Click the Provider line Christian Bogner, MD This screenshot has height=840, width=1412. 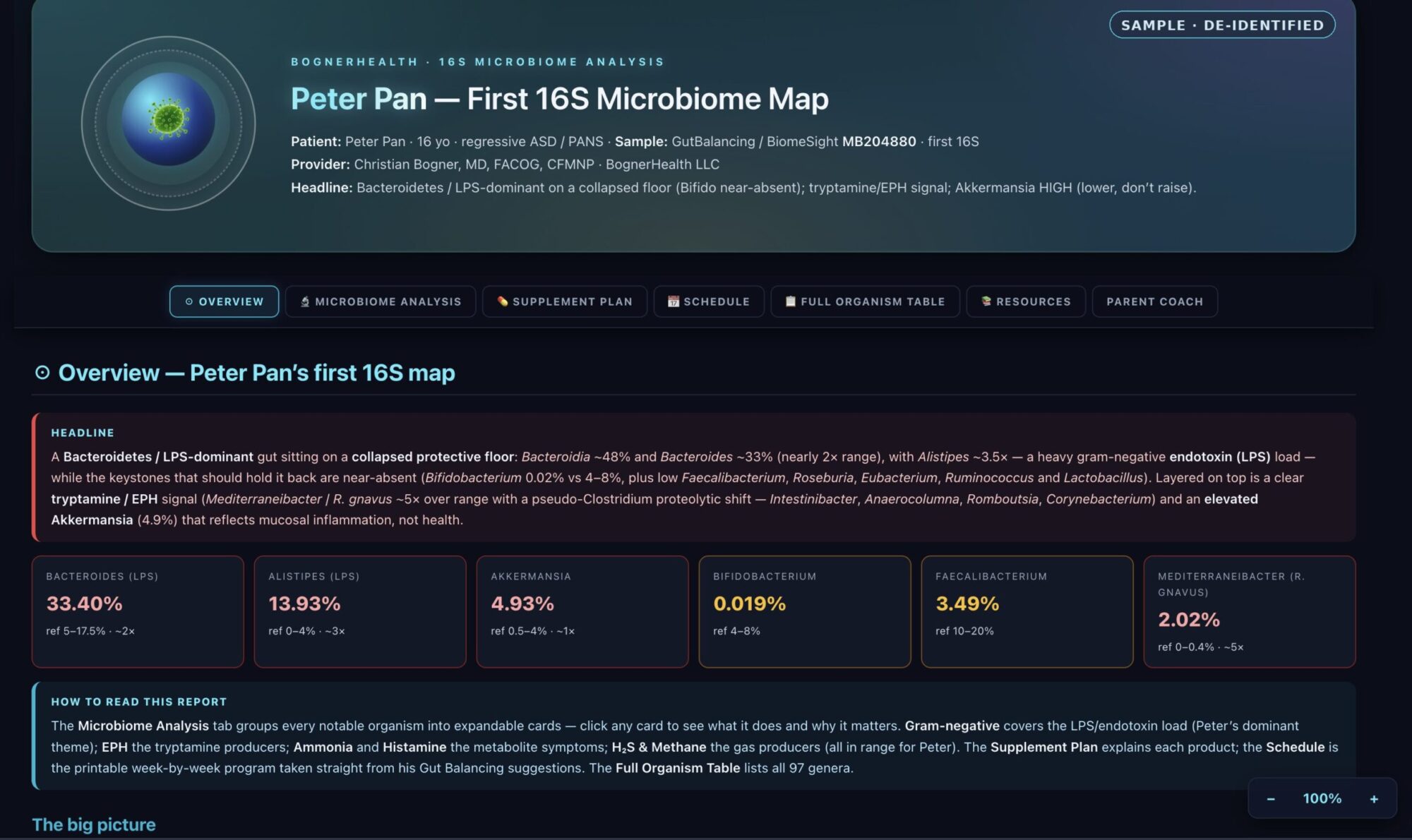click(x=505, y=164)
